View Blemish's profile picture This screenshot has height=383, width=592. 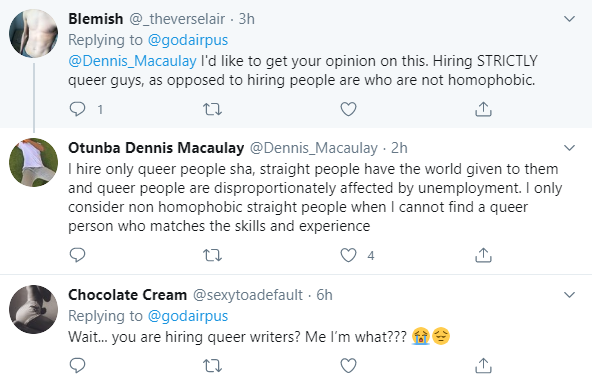click(x=34, y=34)
